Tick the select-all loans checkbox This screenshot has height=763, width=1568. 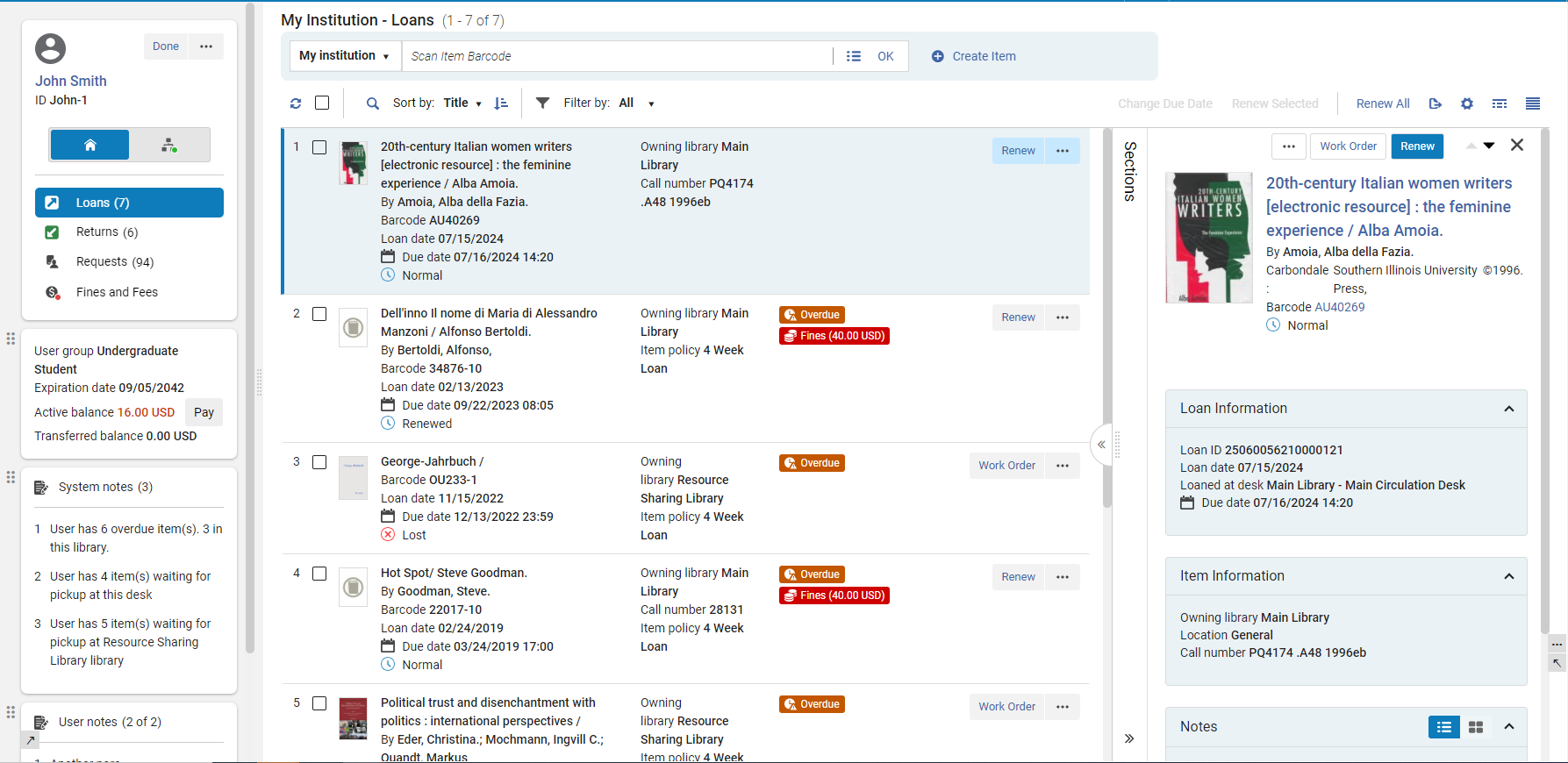(x=322, y=103)
